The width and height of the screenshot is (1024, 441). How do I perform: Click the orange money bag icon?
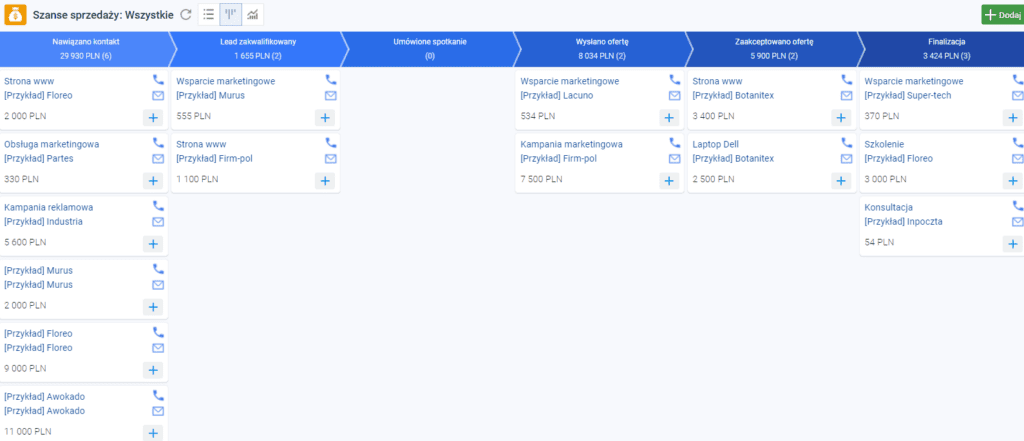(16, 15)
